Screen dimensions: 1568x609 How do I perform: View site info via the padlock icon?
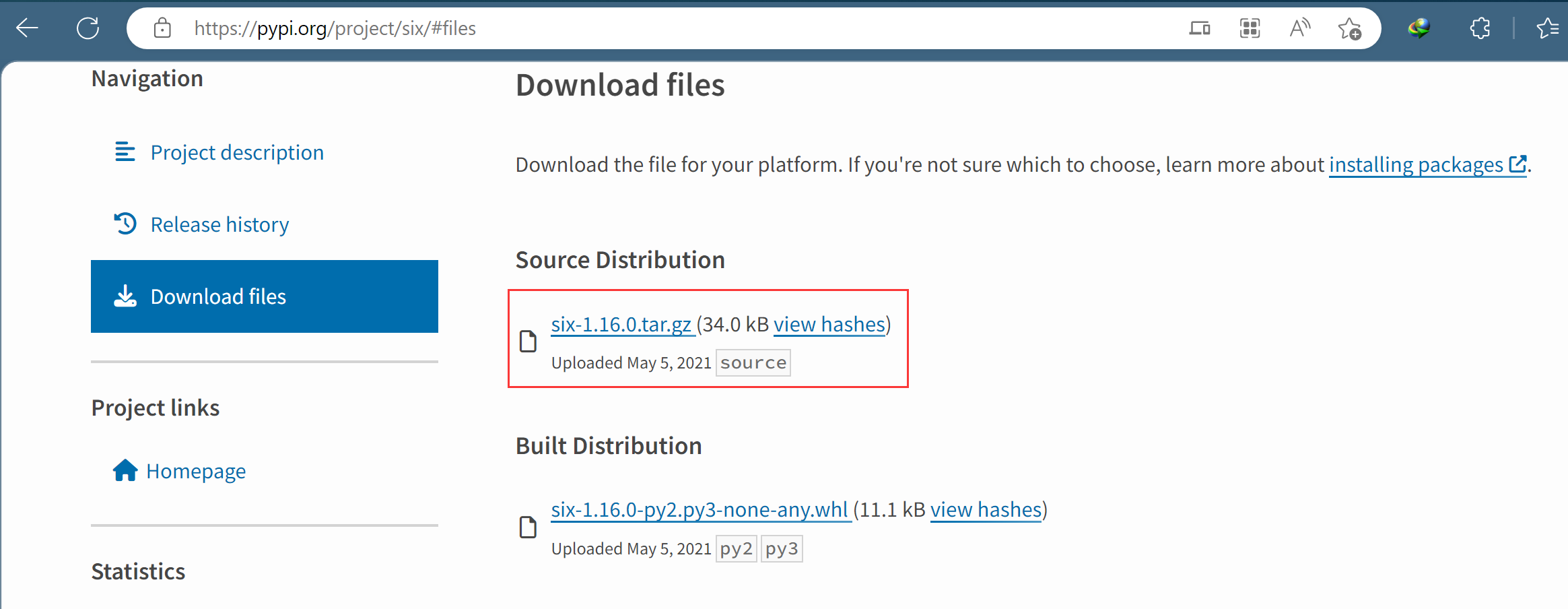pyautogui.click(x=162, y=28)
